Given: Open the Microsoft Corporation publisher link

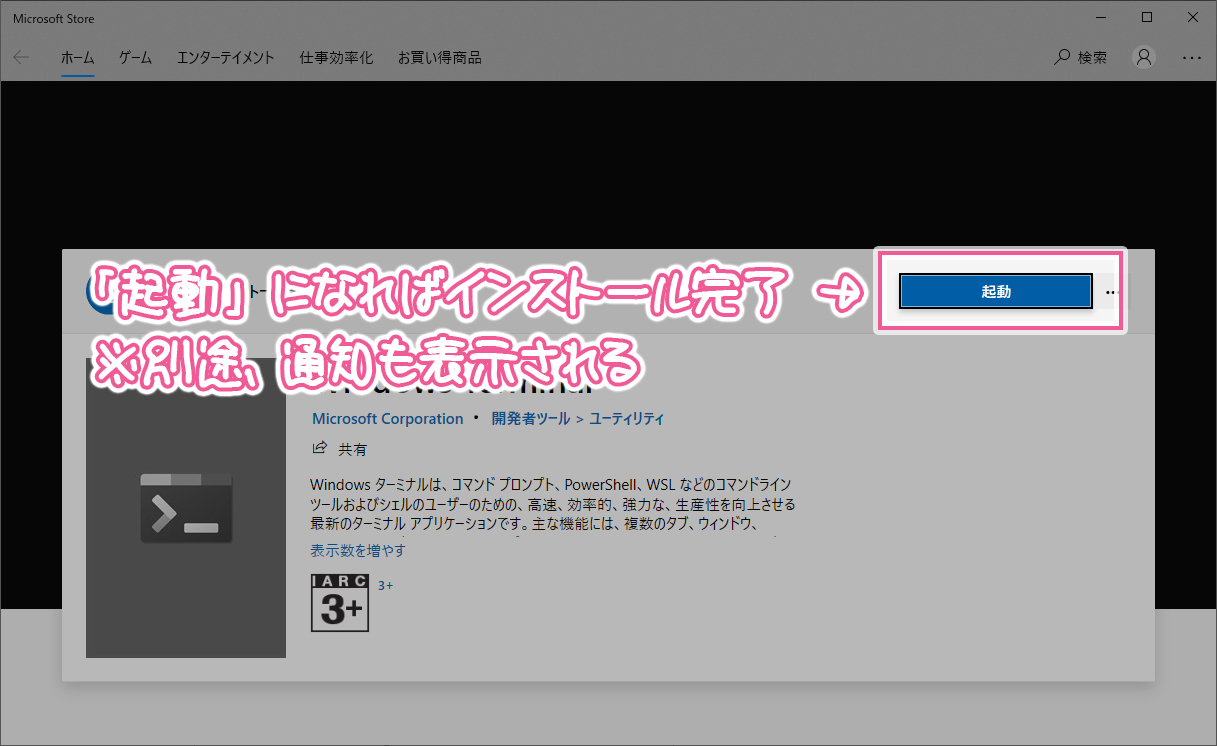Looking at the screenshot, I should pyautogui.click(x=388, y=419).
